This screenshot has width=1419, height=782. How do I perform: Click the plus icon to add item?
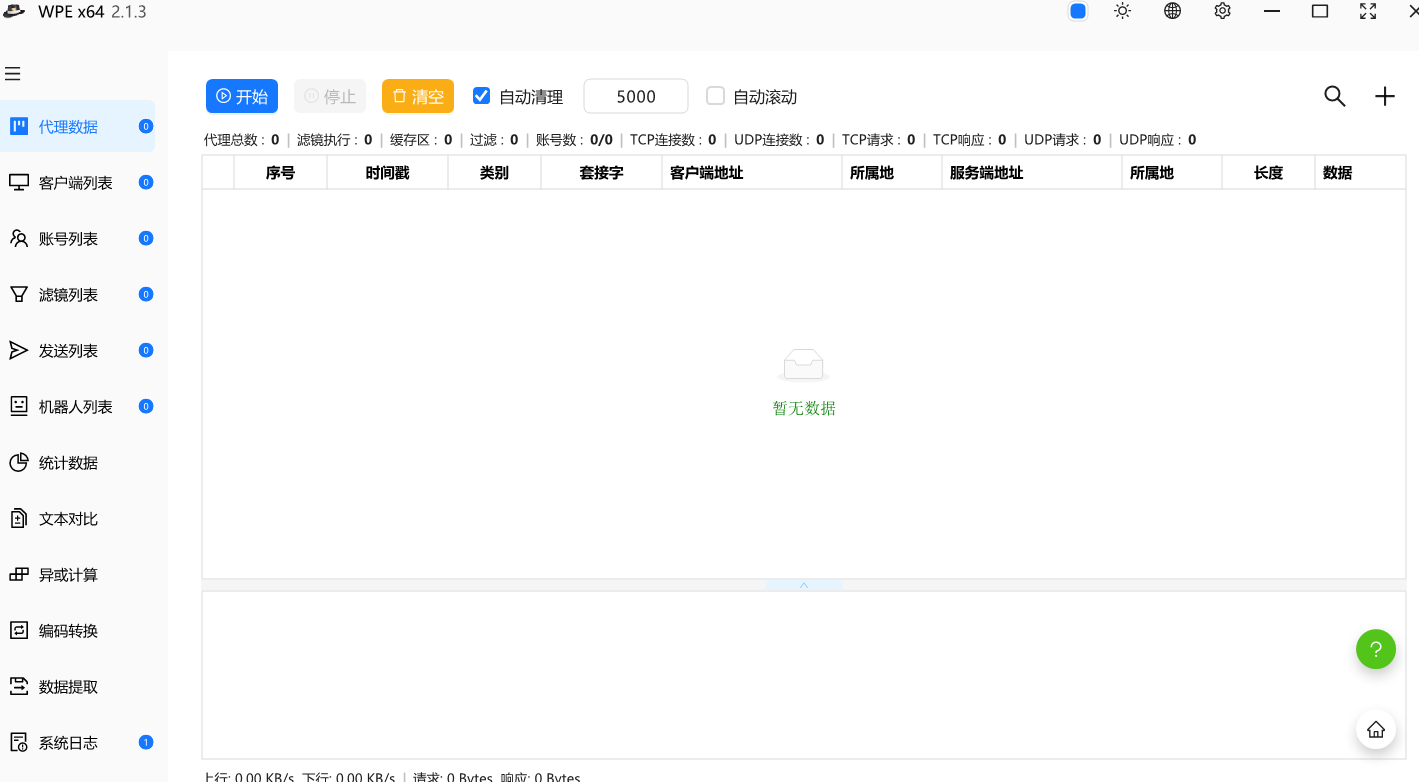(x=1384, y=96)
